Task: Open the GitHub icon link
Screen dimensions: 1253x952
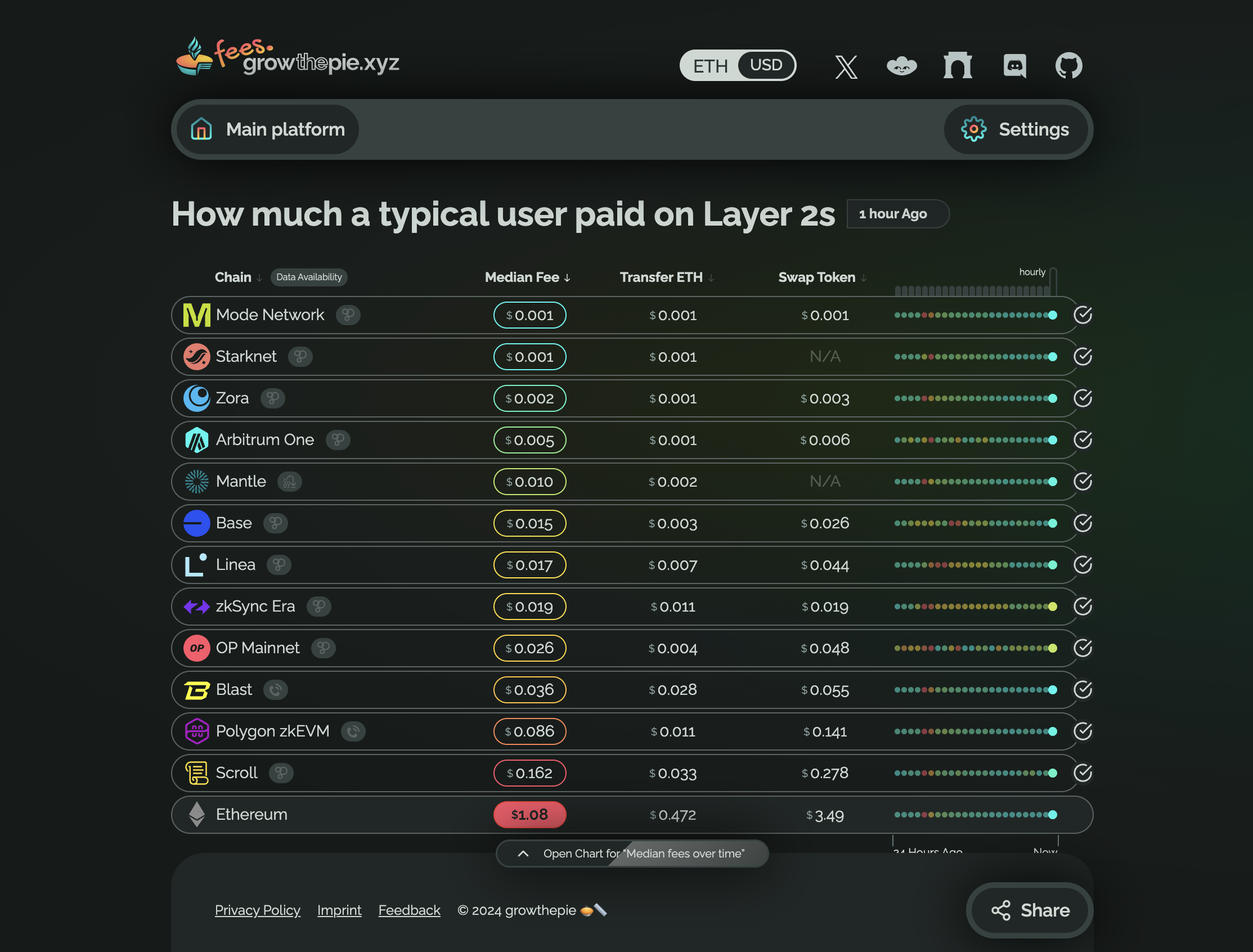Action: click(1069, 66)
